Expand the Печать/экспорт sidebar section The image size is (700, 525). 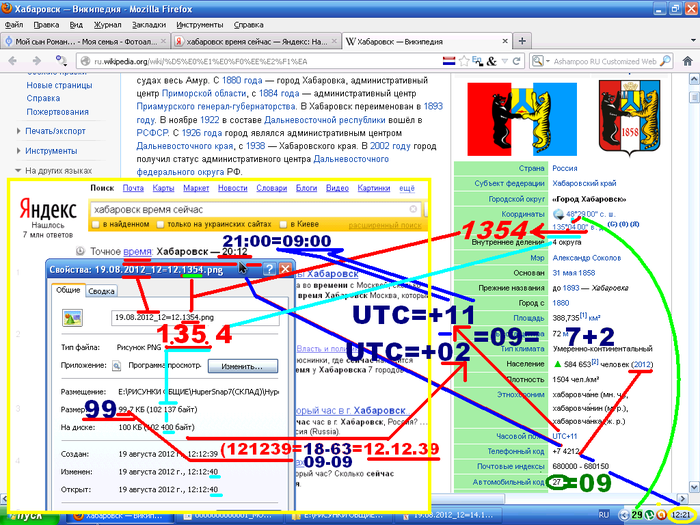point(18,131)
